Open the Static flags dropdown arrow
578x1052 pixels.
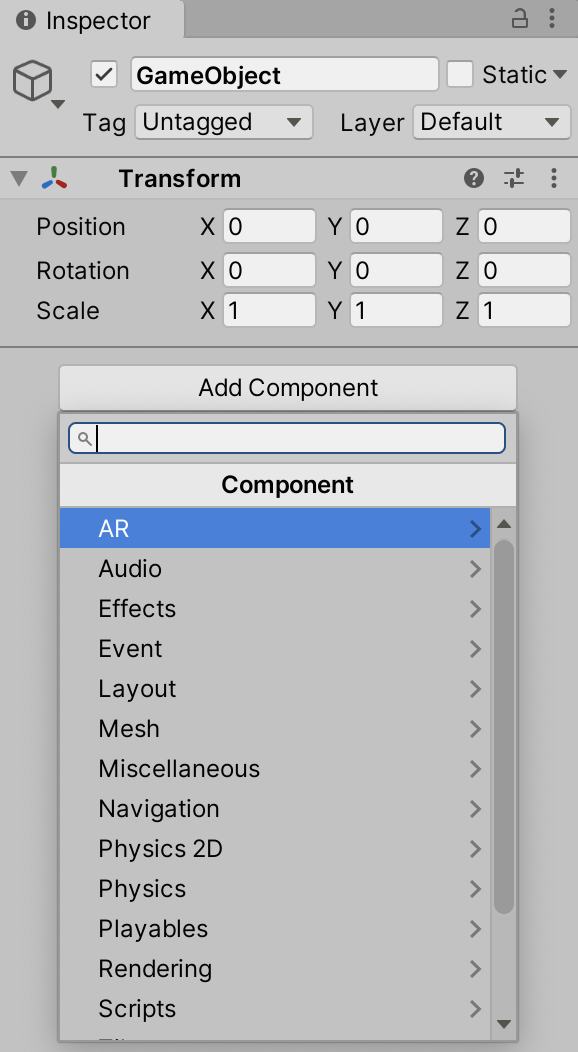pyautogui.click(x=560, y=74)
